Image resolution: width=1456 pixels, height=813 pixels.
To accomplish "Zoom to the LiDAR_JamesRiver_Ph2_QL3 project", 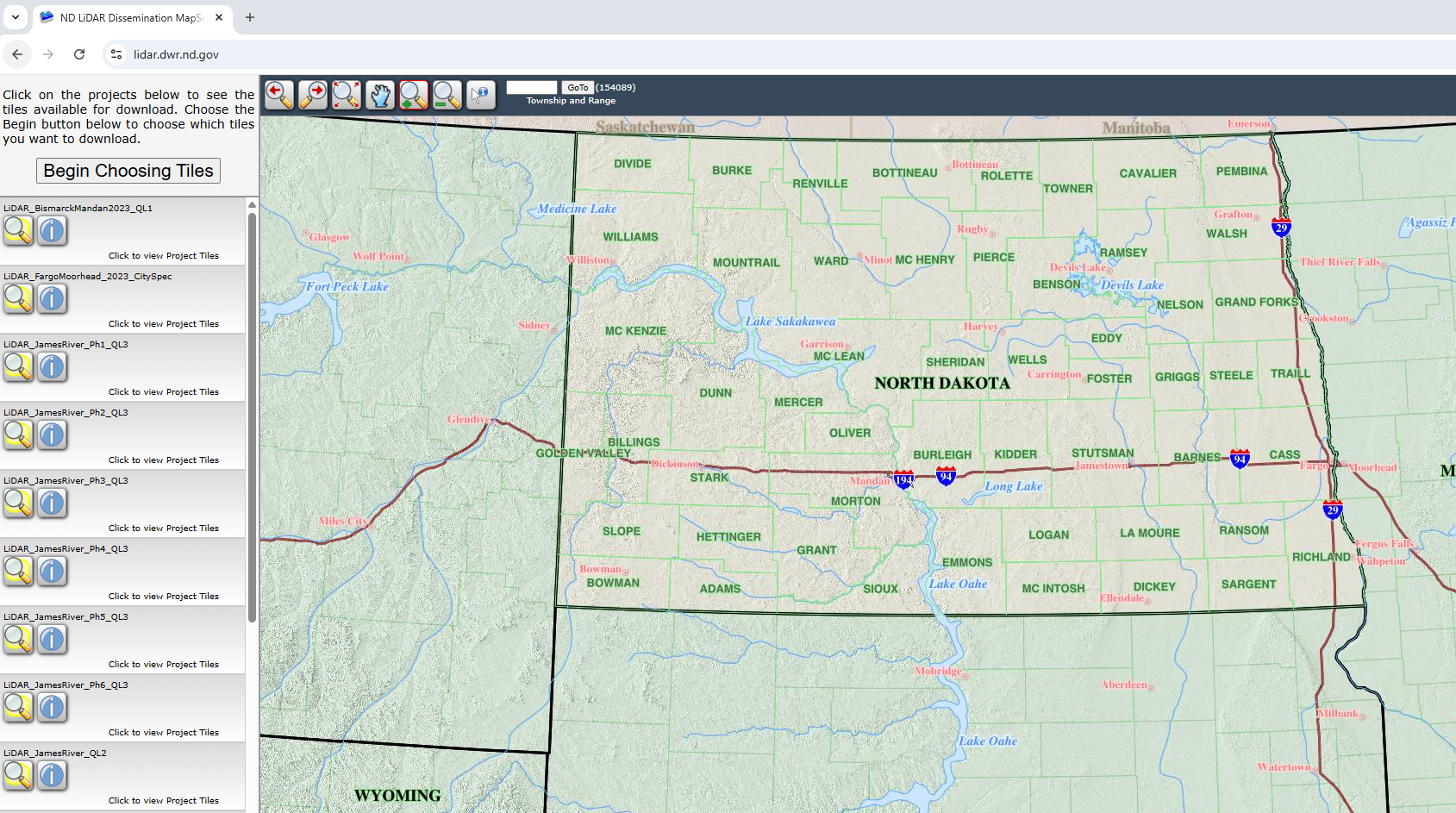I will click(18, 435).
